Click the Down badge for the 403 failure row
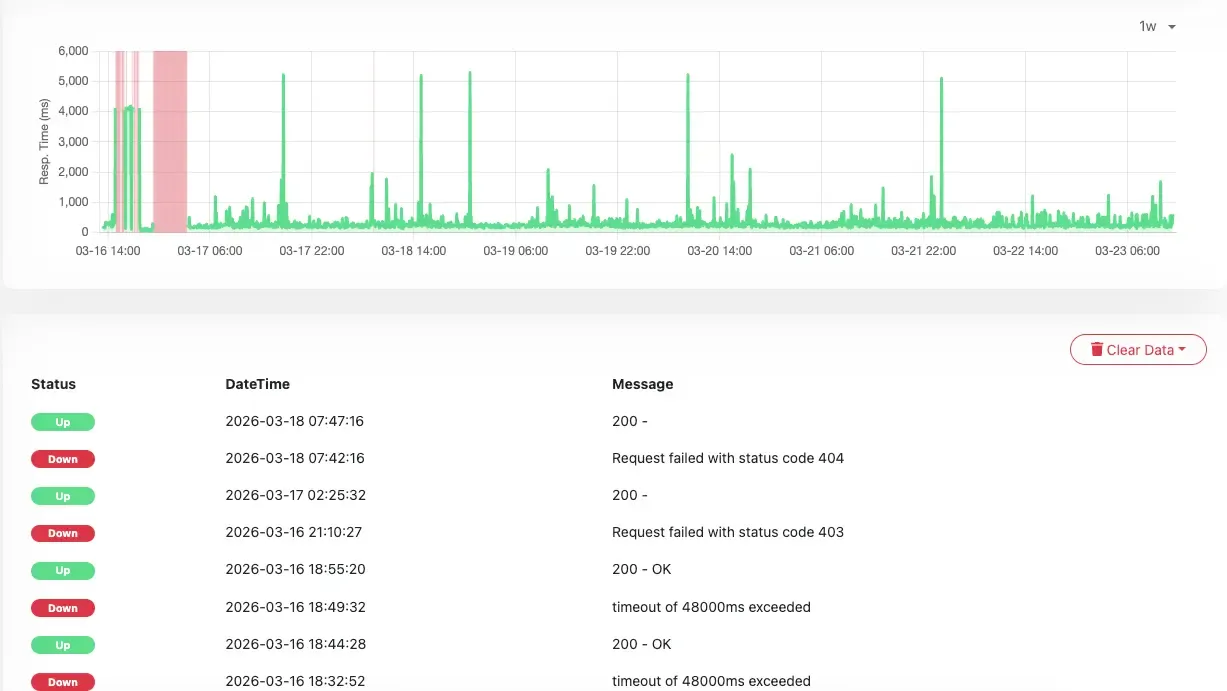The image size is (1227, 691). (x=63, y=533)
